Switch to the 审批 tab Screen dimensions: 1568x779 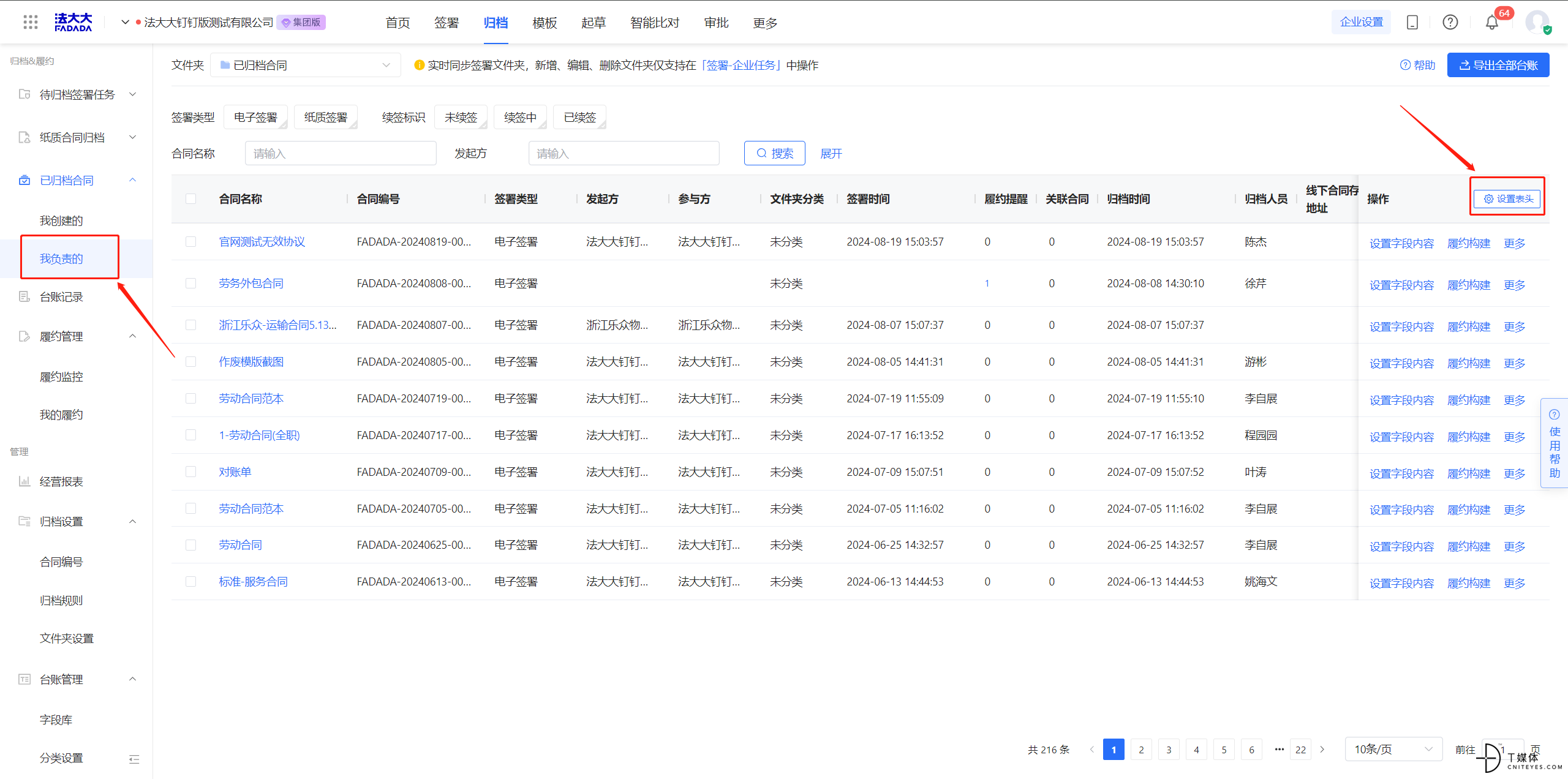click(716, 23)
